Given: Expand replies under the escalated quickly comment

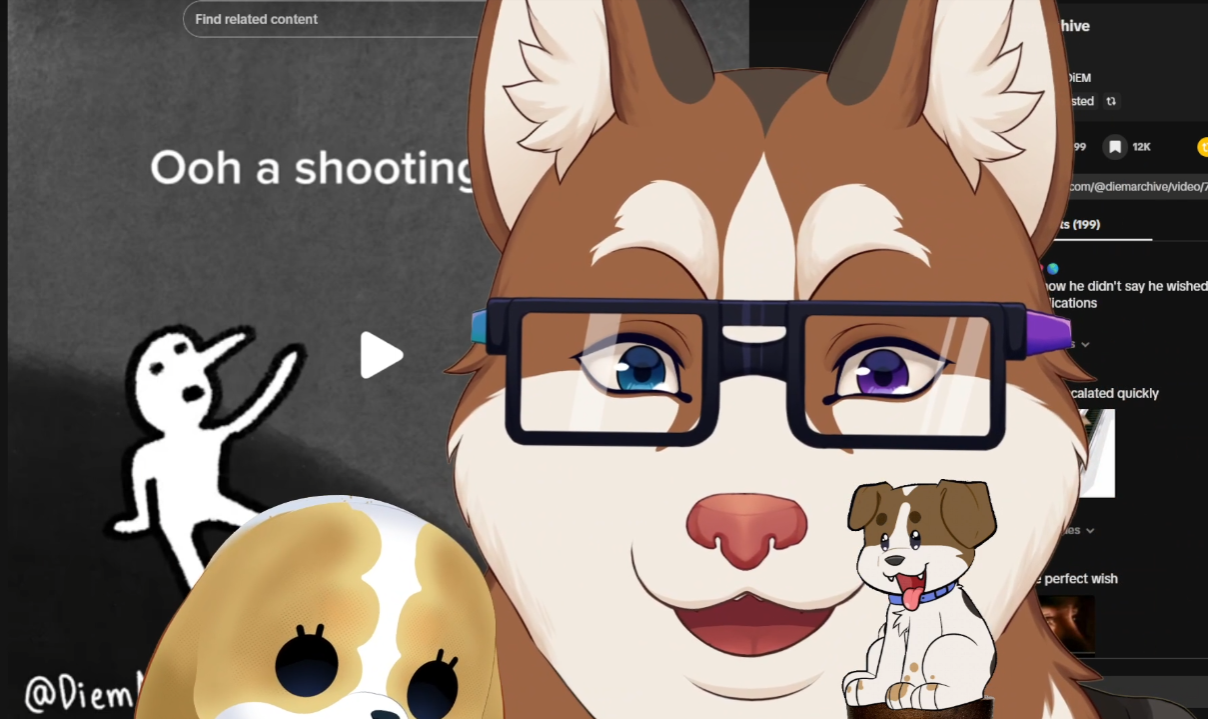Looking at the screenshot, I should tap(1081, 530).
